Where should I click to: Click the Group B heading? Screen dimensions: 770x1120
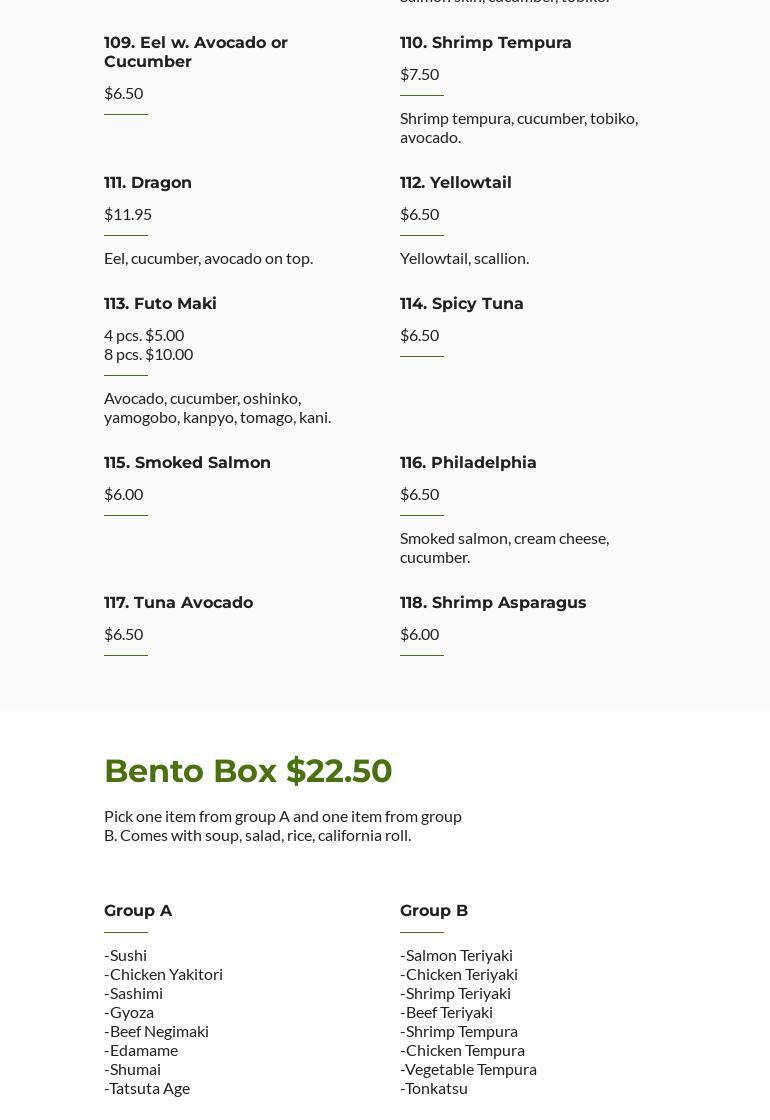(x=434, y=911)
